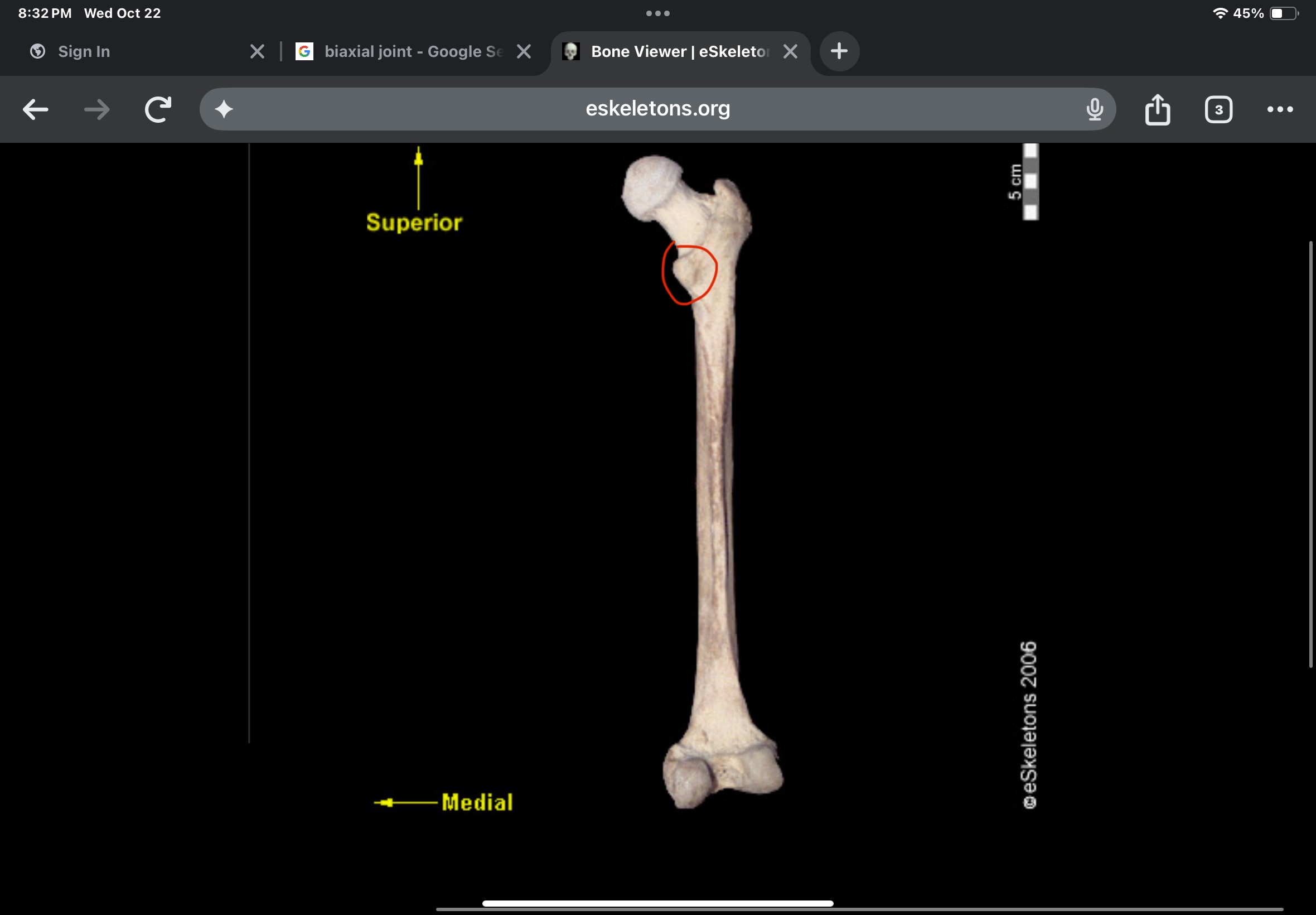This screenshot has height=915, width=1316.
Task: Open a new tab with plus button
Action: [839, 51]
